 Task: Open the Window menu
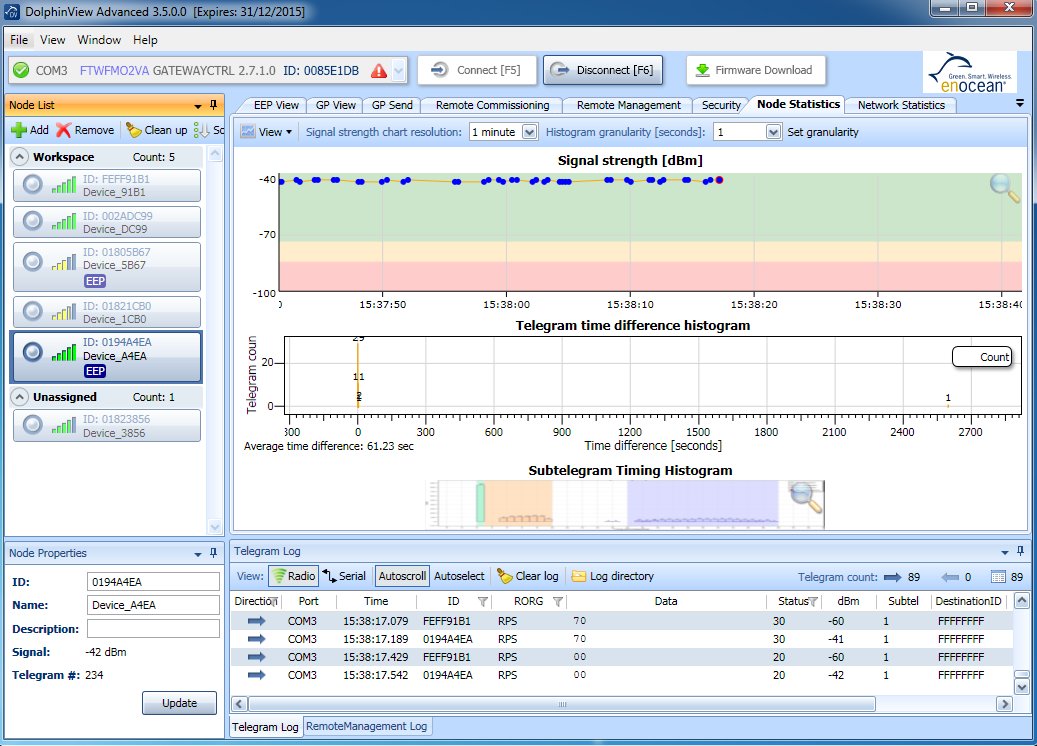(x=99, y=40)
